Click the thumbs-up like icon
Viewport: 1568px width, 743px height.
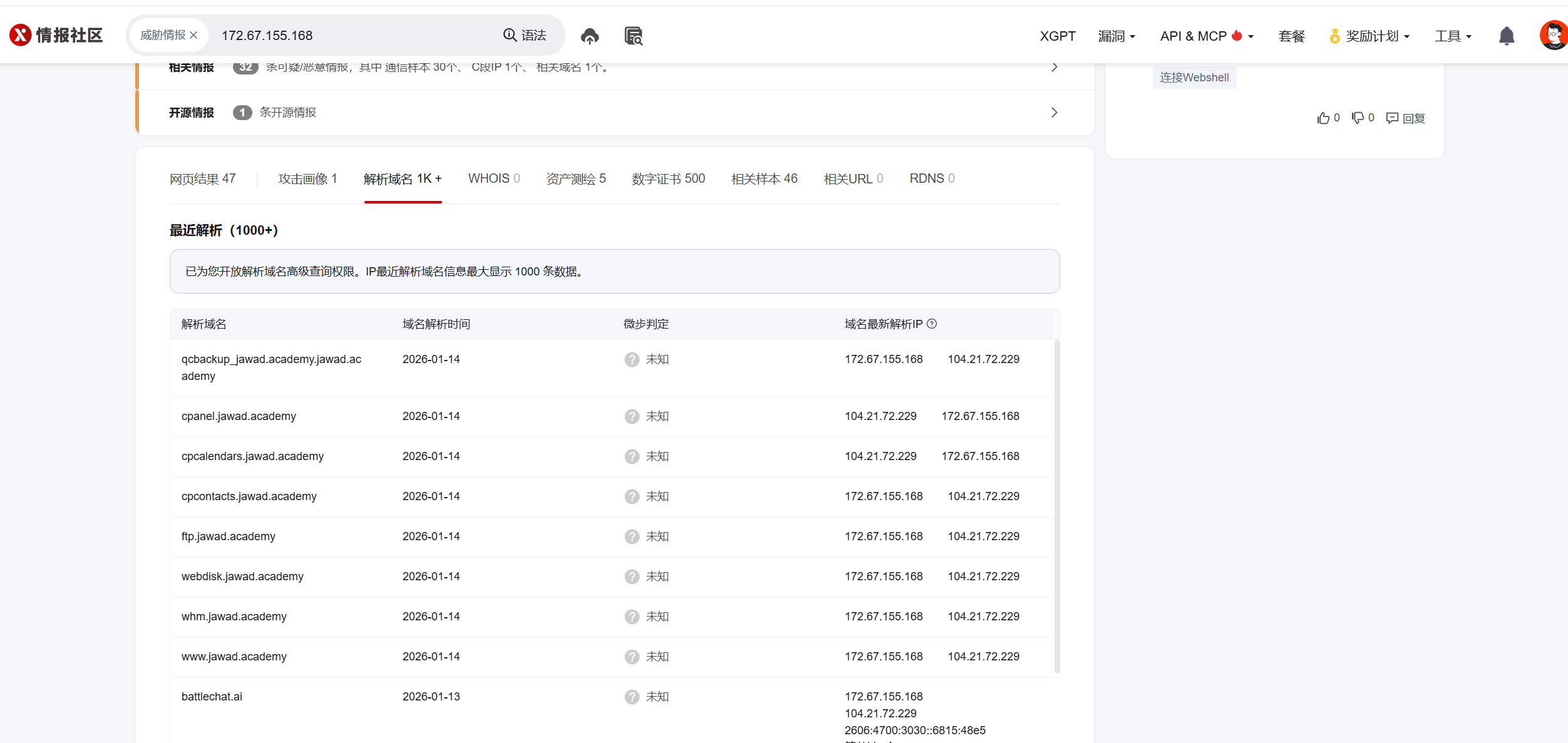[x=1323, y=118]
